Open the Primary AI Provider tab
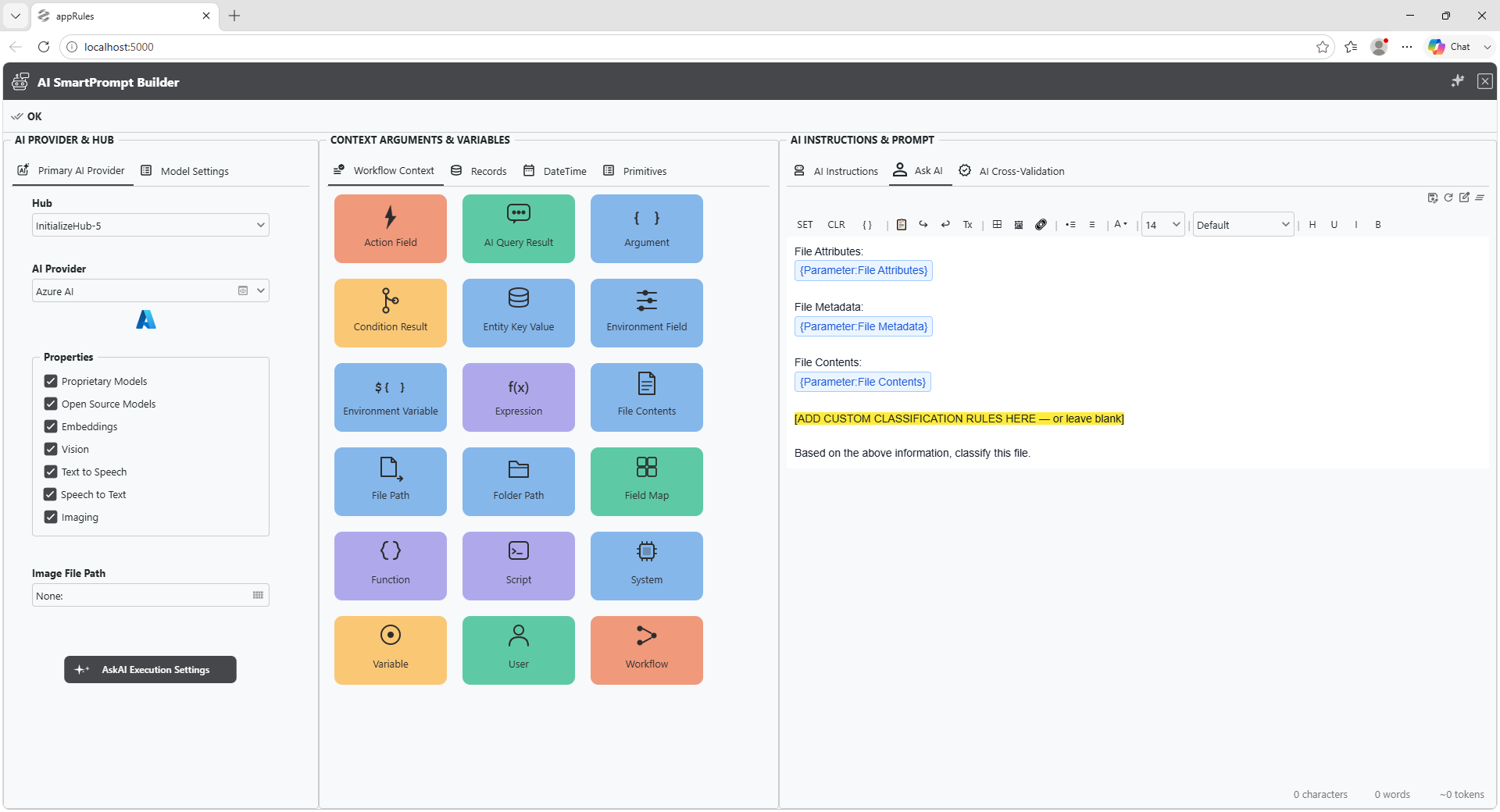The height and width of the screenshot is (812, 1500). coord(71,171)
